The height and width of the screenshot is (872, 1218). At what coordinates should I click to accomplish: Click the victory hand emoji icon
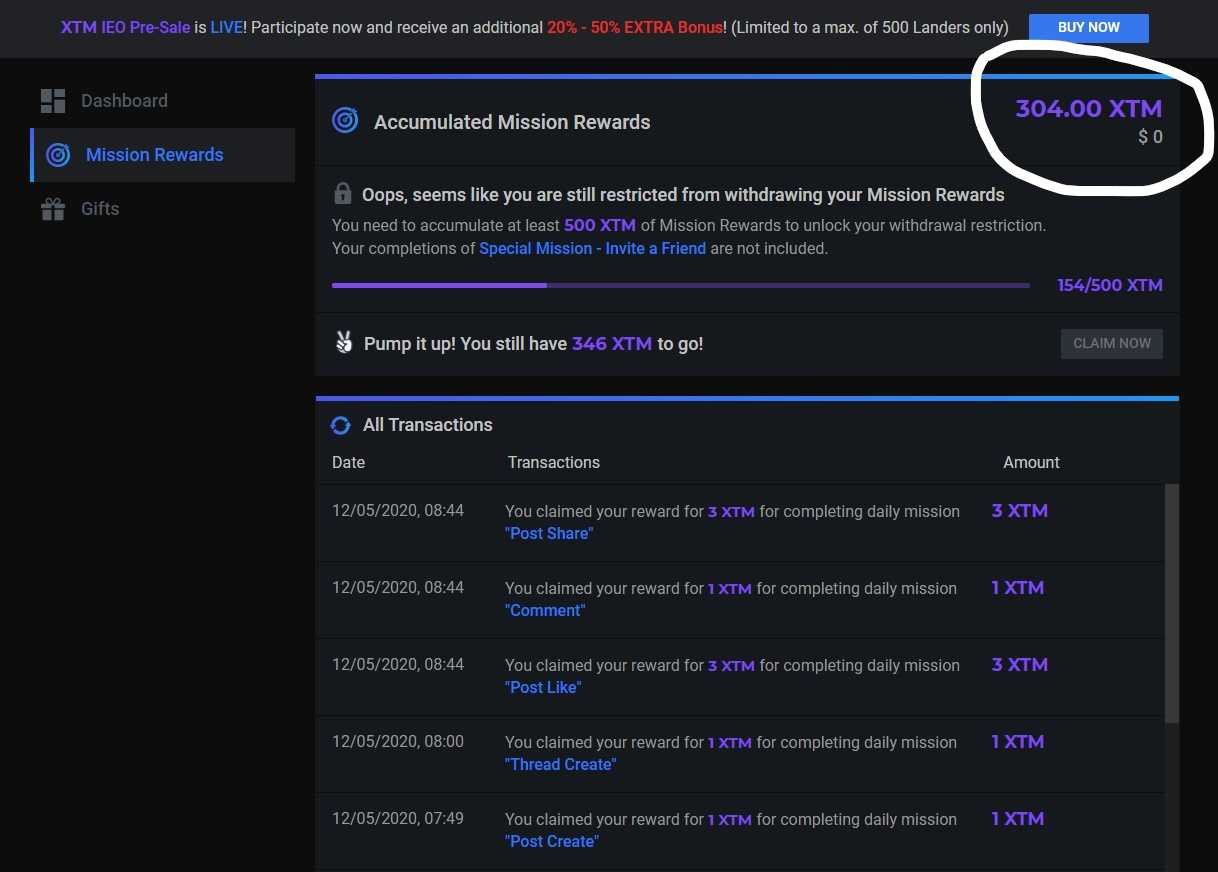[344, 343]
